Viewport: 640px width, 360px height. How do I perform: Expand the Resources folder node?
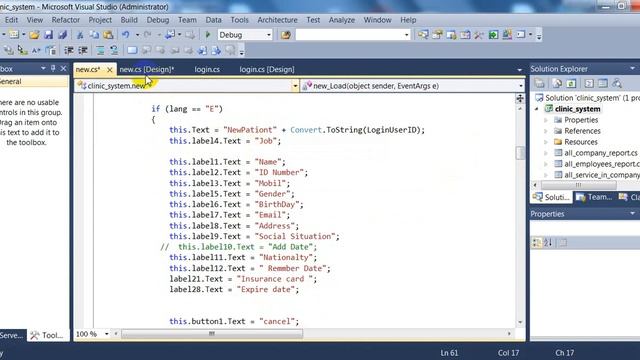pos(546,142)
